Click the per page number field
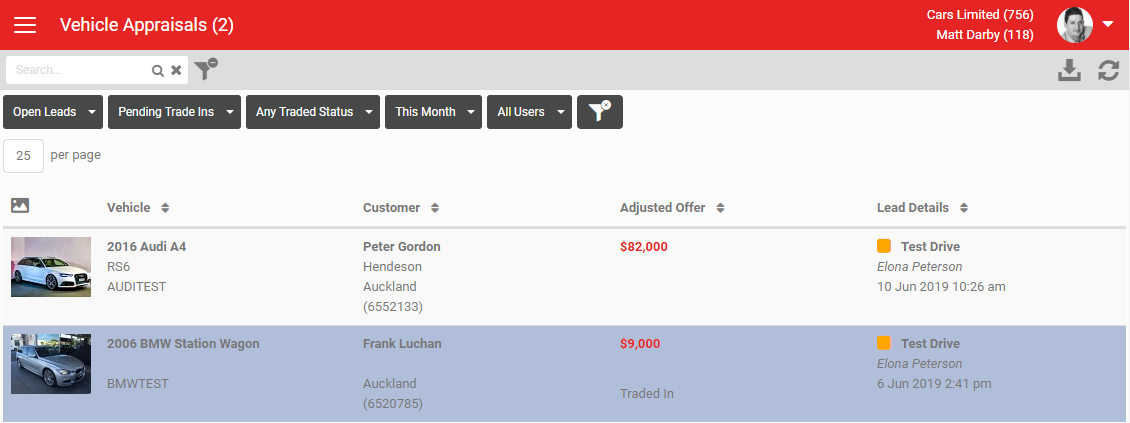 click(24, 156)
